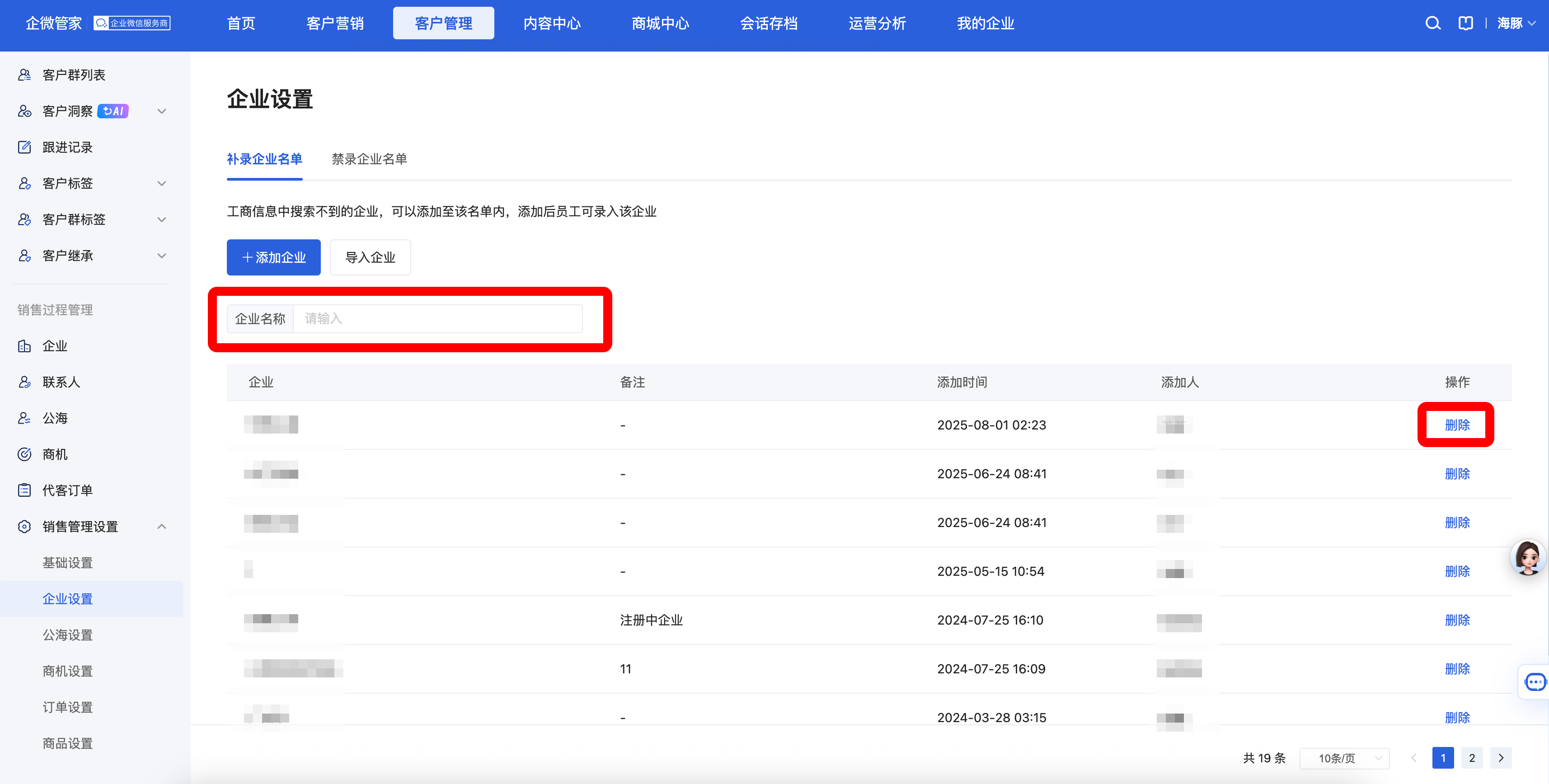Viewport: 1549px width, 784px height.
Task: Open the assistant avatar floating icon
Action: coord(1527,557)
